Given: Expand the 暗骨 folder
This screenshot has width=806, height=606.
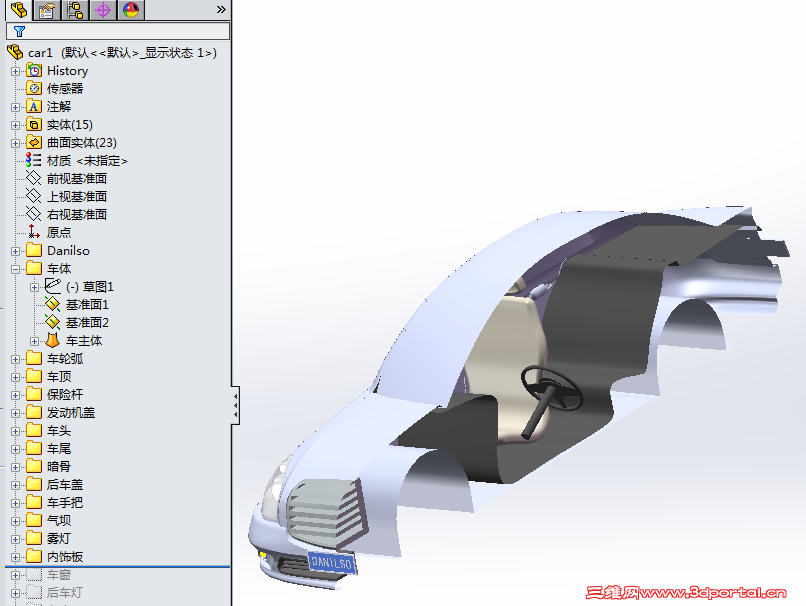Looking at the screenshot, I should click(x=15, y=467).
